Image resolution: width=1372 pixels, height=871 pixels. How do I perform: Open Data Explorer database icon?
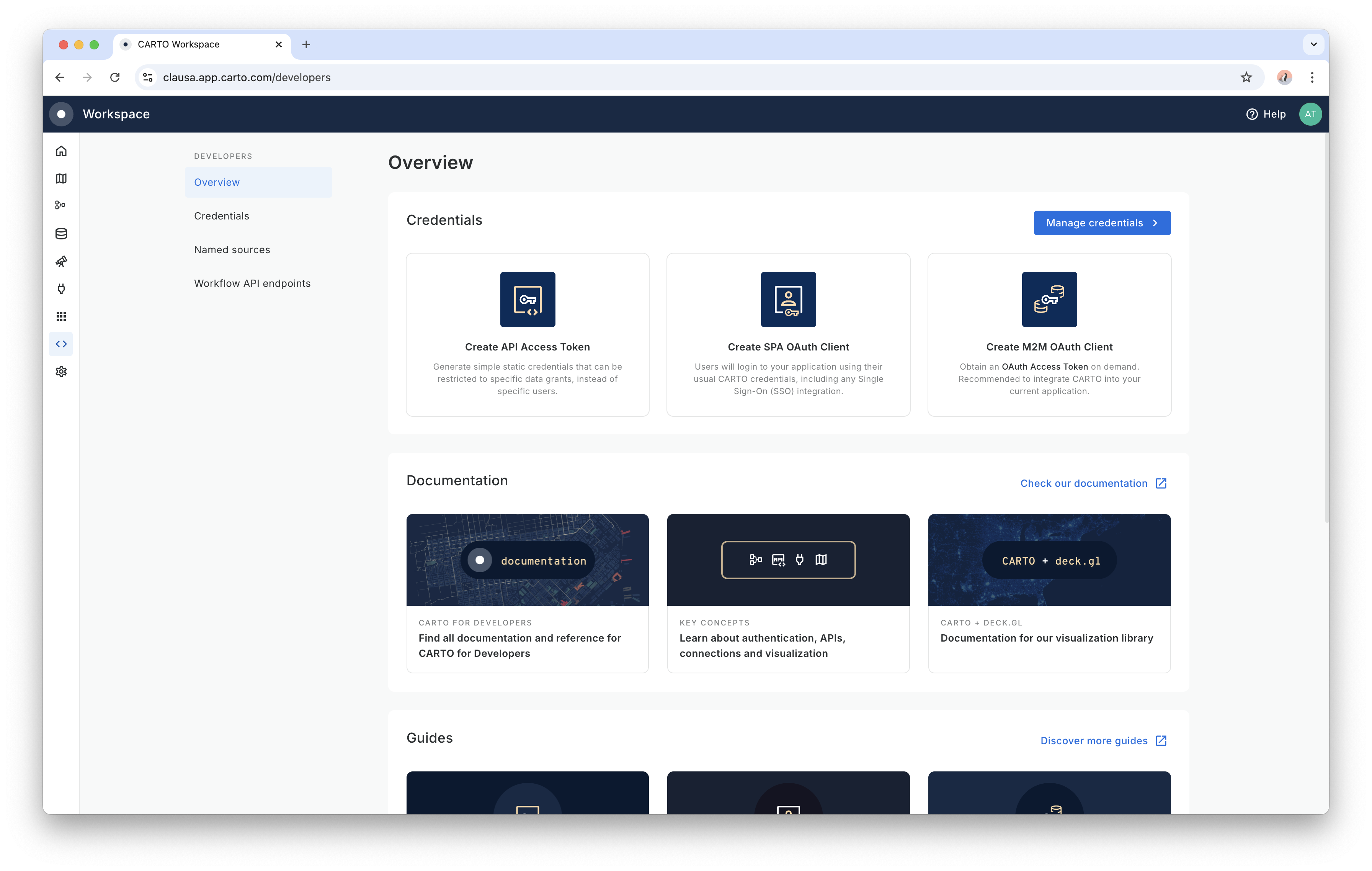(x=61, y=234)
